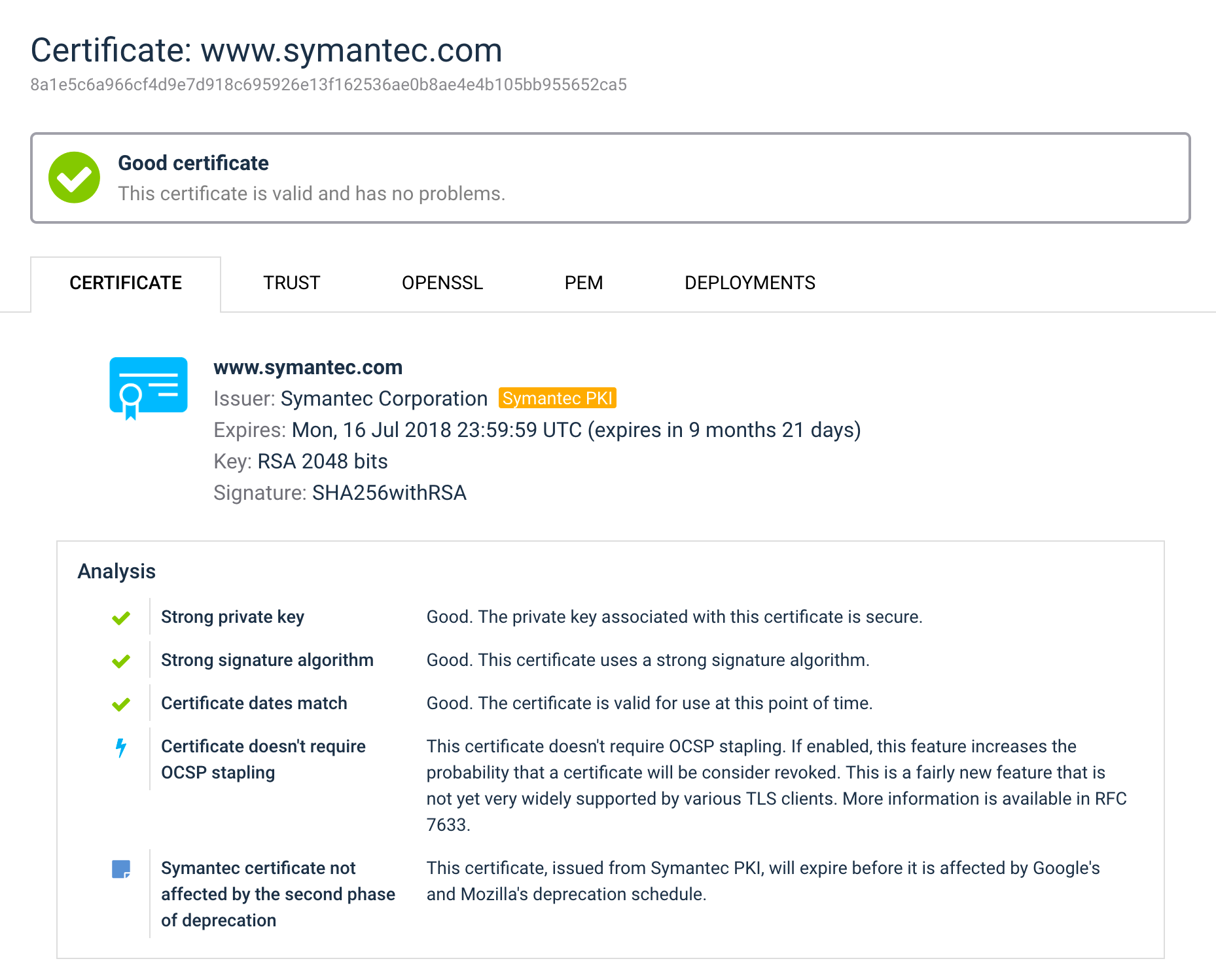Screen dimensions: 1216x980
Task: Click the Good certificate heading
Action: (x=193, y=163)
